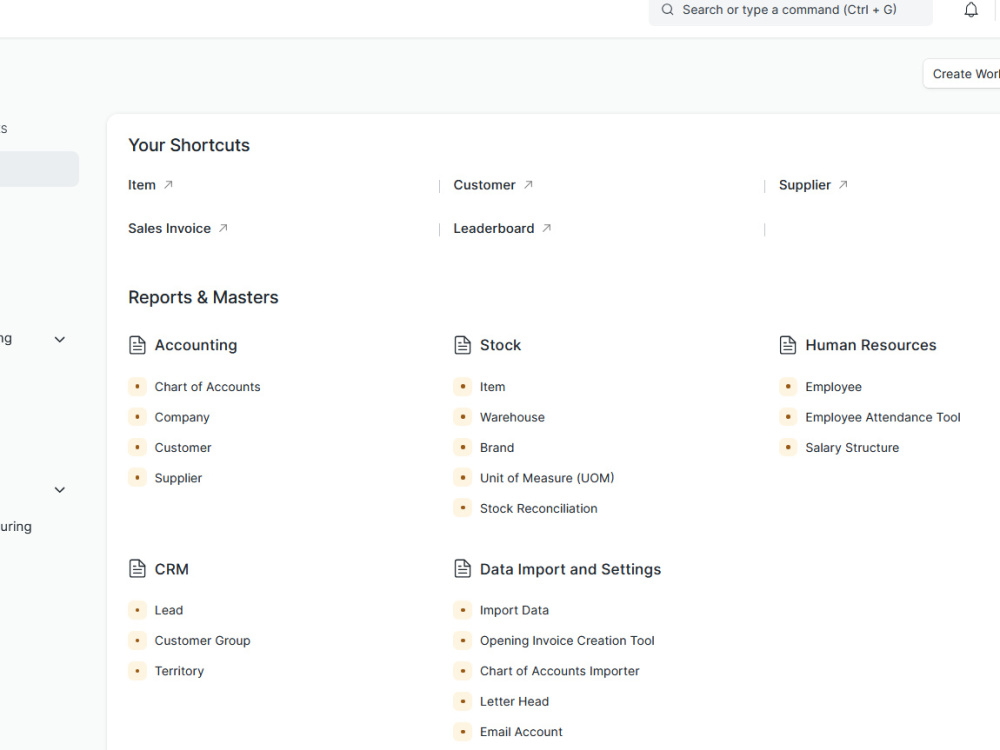Open Employee Attendance Tool

[x=883, y=417]
